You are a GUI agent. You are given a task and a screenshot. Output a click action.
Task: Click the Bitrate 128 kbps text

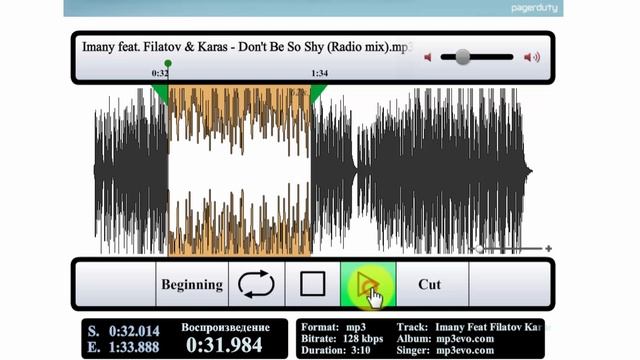(342, 339)
